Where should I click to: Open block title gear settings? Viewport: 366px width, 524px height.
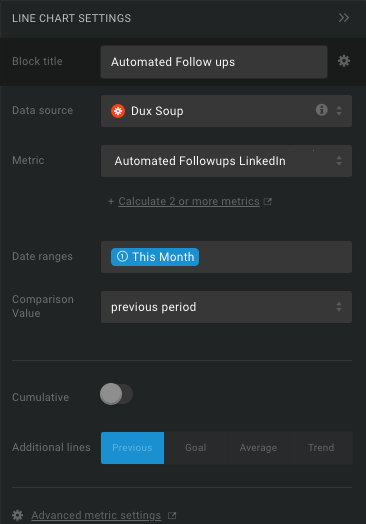click(344, 61)
